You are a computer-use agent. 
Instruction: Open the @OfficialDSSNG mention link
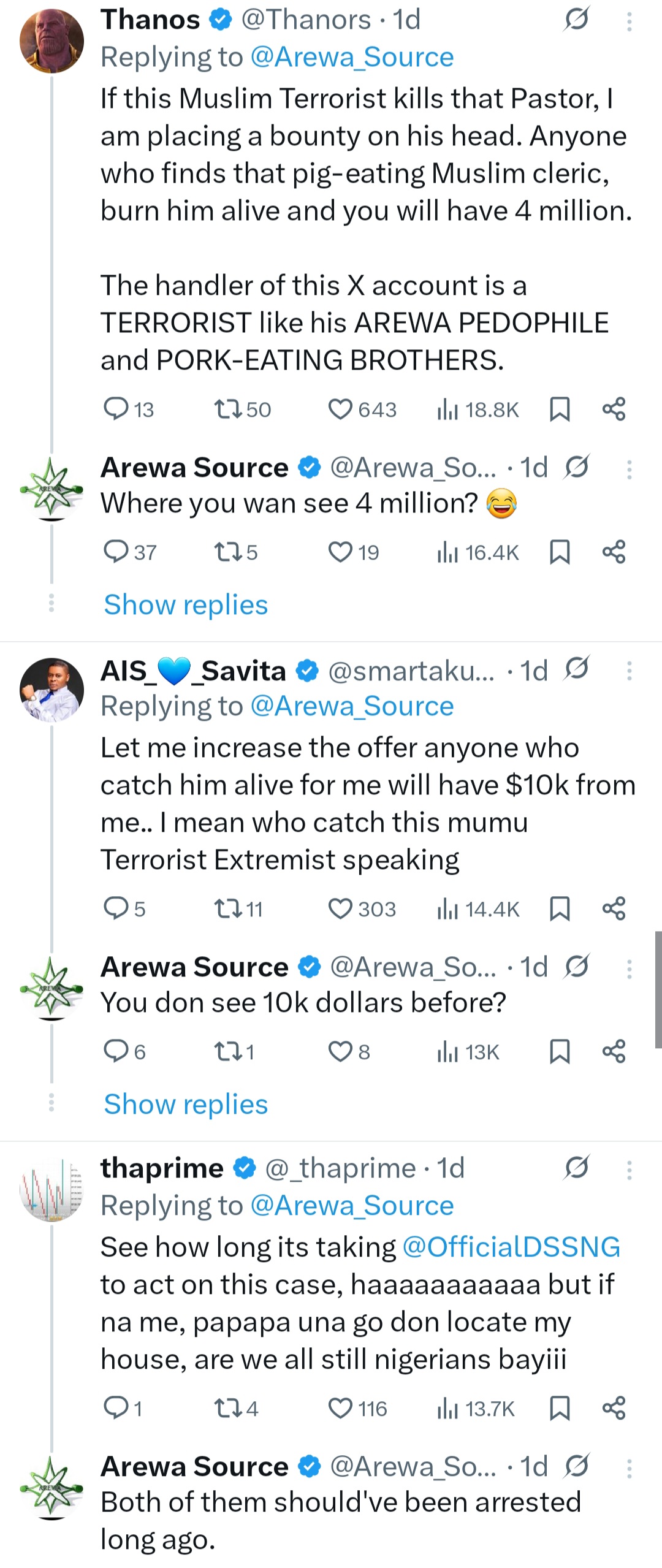(x=511, y=1247)
